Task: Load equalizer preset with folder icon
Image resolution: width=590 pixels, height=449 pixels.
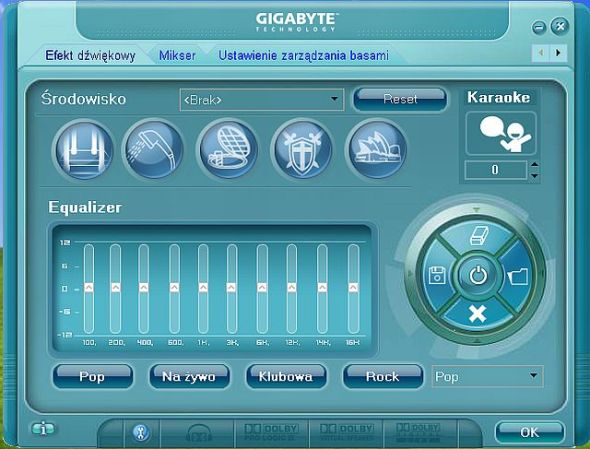Action: (519, 277)
